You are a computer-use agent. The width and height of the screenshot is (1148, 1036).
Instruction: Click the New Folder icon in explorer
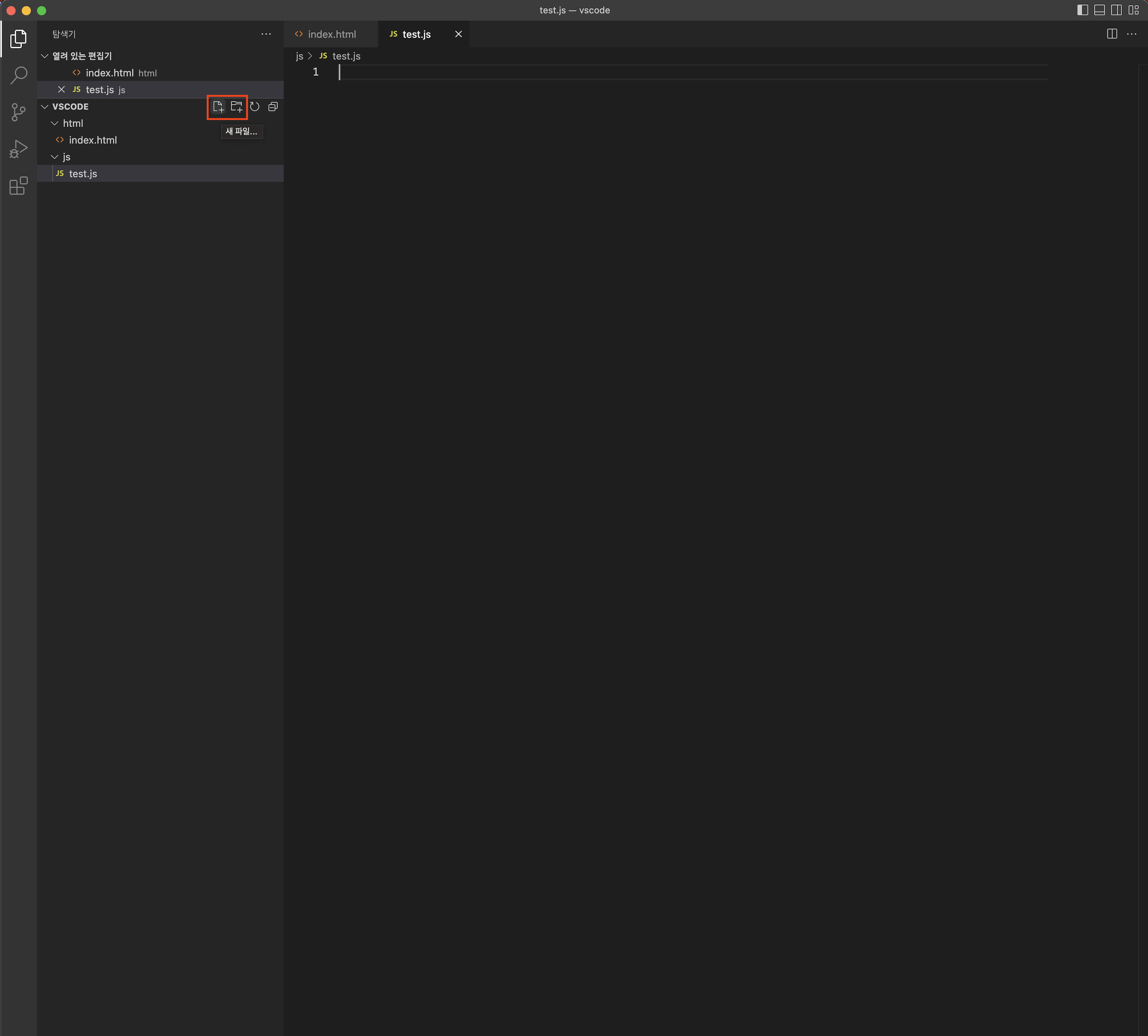(236, 107)
